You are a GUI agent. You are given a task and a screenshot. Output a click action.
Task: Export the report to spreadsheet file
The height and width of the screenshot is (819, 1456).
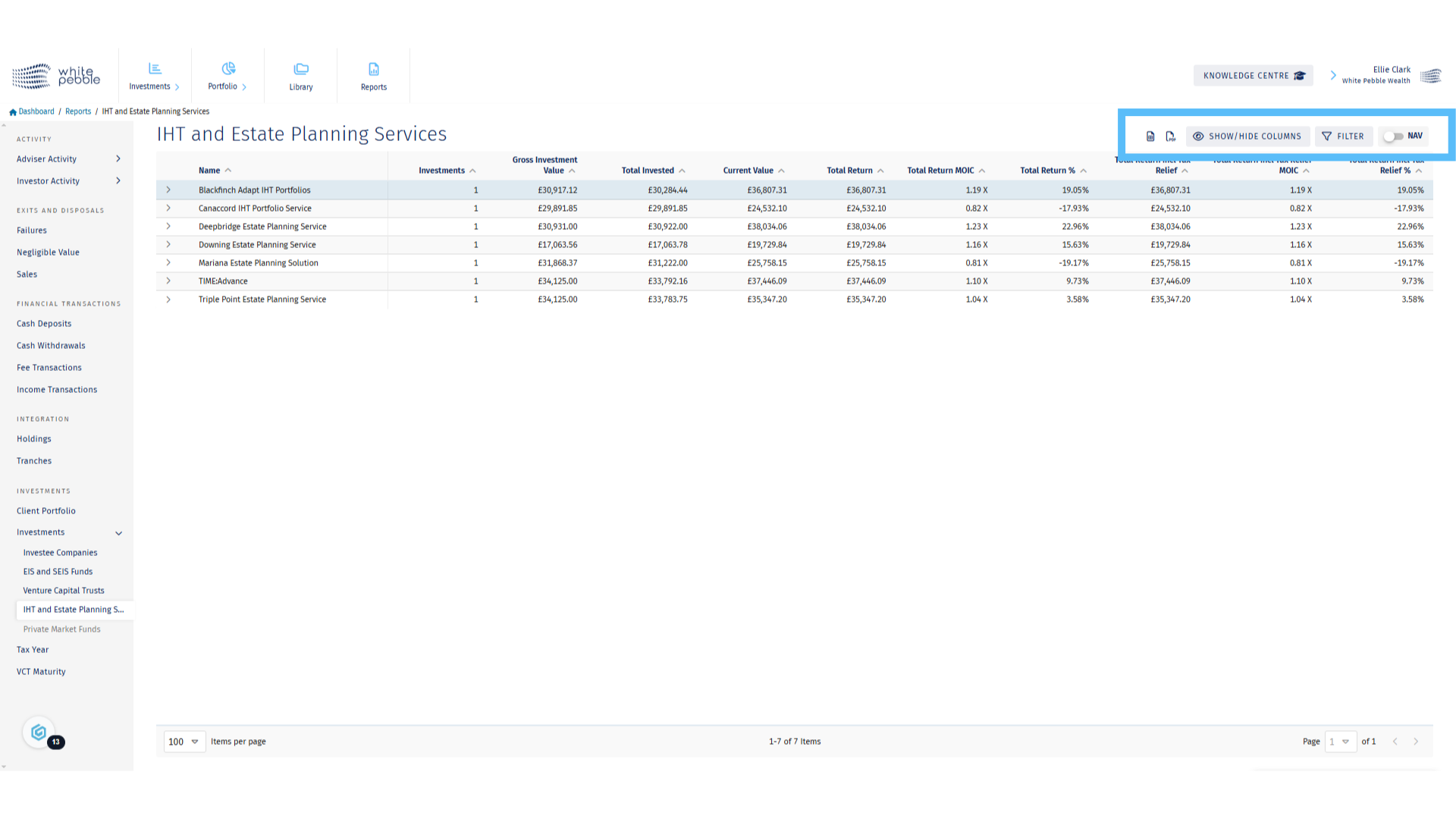(1150, 136)
